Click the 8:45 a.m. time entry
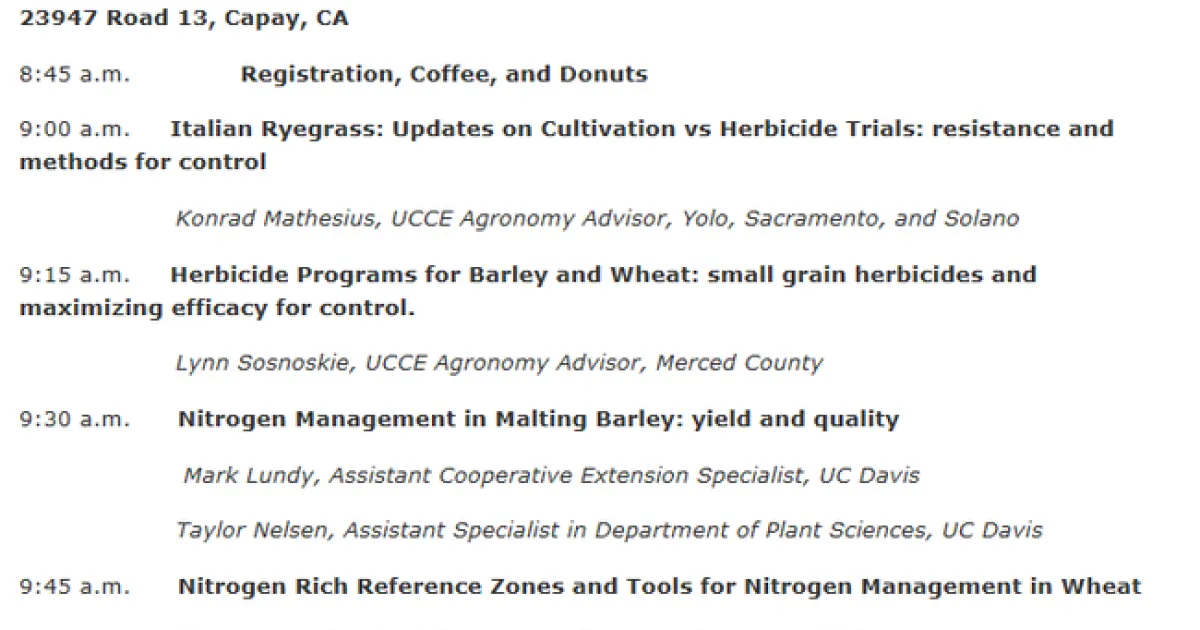The width and height of the screenshot is (1200, 630). (74, 75)
